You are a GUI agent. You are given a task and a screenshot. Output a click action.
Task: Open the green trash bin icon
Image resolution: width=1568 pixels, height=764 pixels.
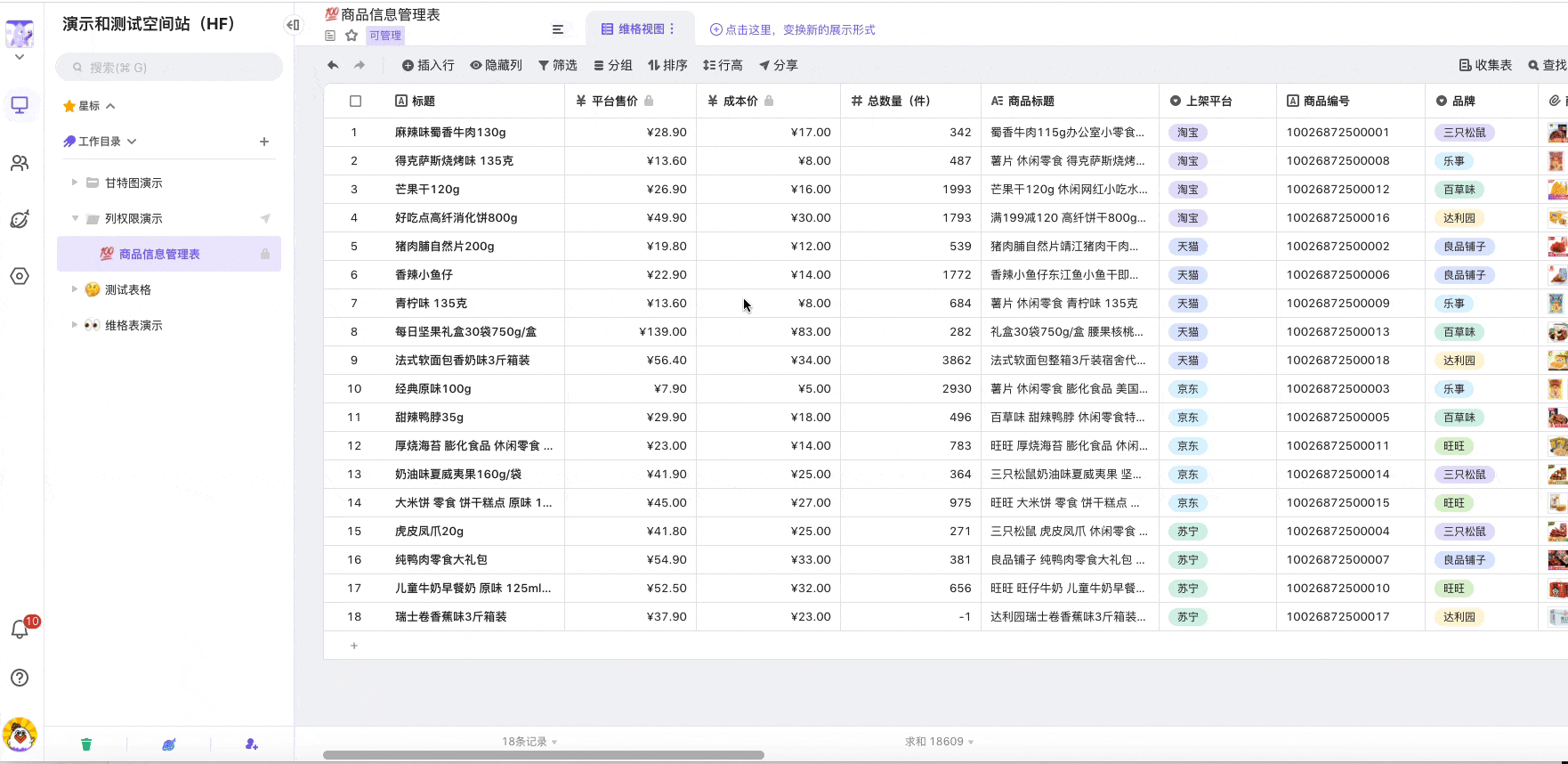[86, 744]
